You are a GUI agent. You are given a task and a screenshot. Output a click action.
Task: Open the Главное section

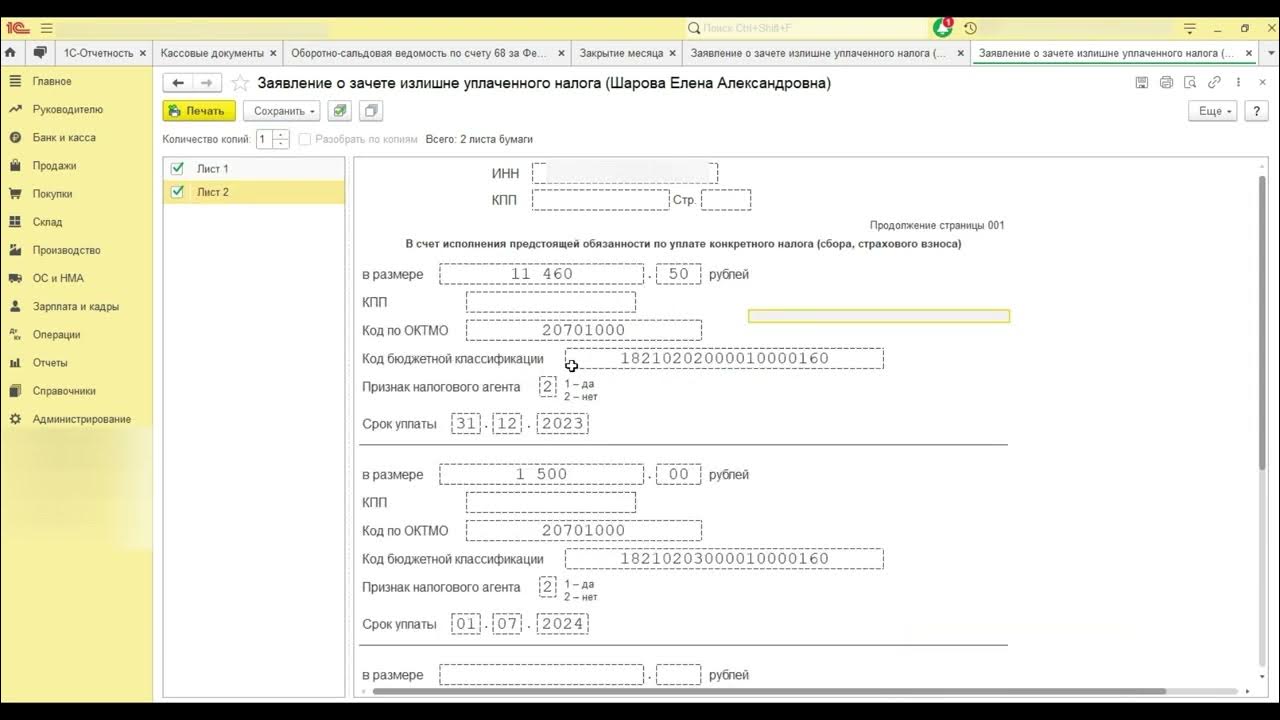52,81
